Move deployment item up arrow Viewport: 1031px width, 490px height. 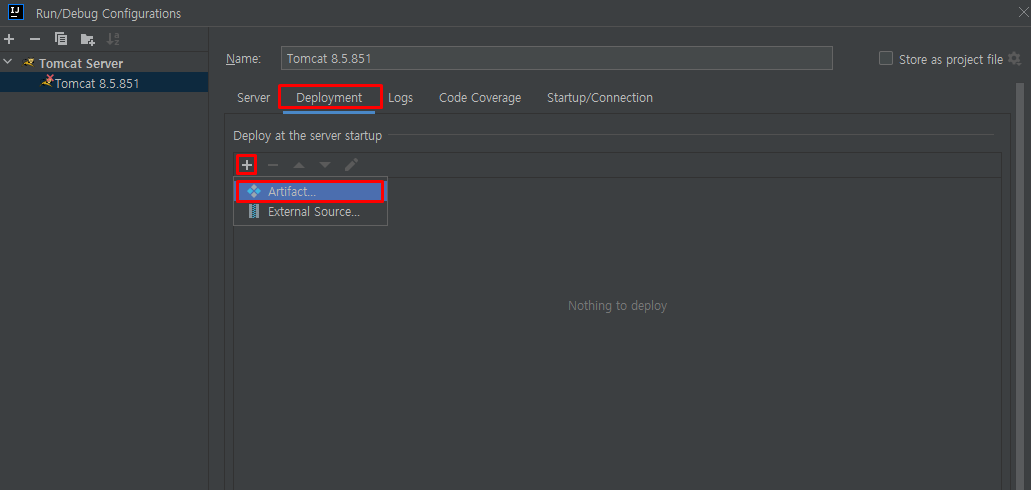[x=299, y=164]
